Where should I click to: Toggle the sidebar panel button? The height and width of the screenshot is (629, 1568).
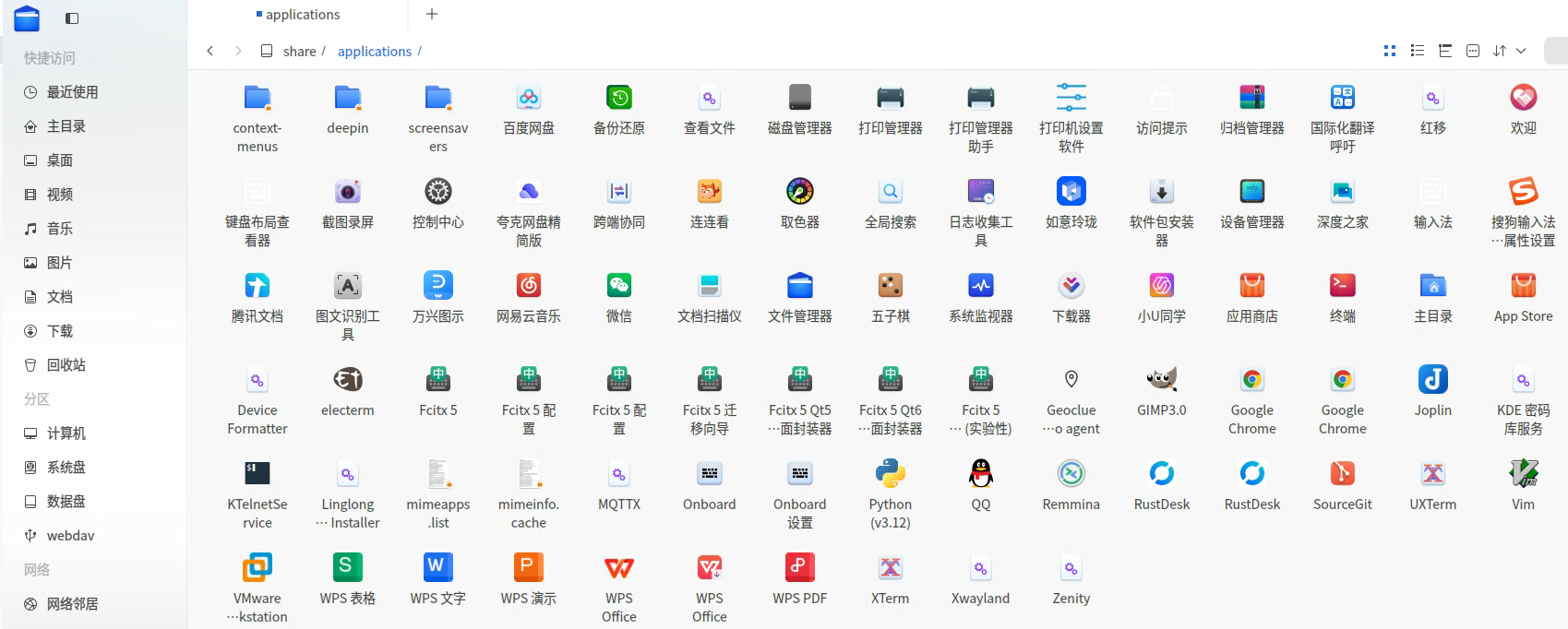click(72, 18)
